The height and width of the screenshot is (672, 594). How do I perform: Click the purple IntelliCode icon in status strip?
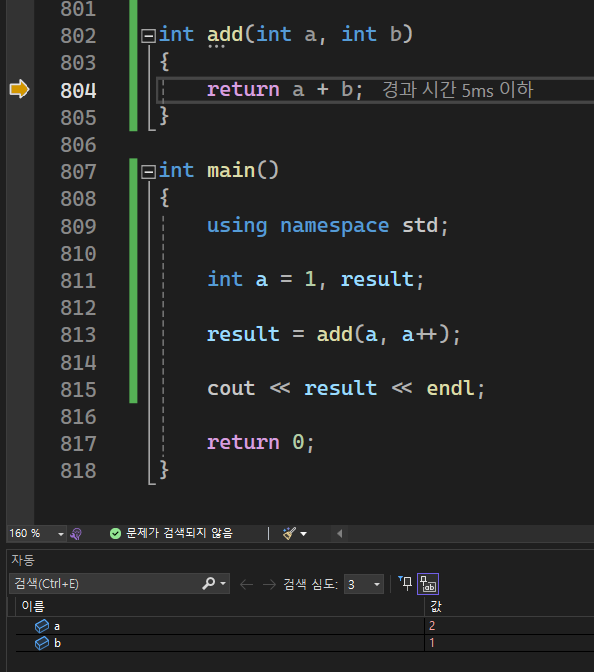pos(76,534)
